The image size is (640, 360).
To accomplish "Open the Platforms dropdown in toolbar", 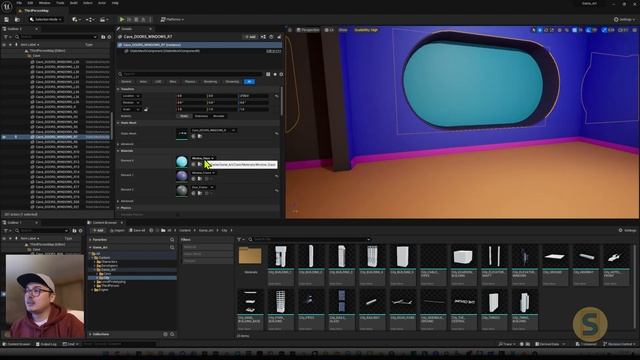I will pos(172,19).
